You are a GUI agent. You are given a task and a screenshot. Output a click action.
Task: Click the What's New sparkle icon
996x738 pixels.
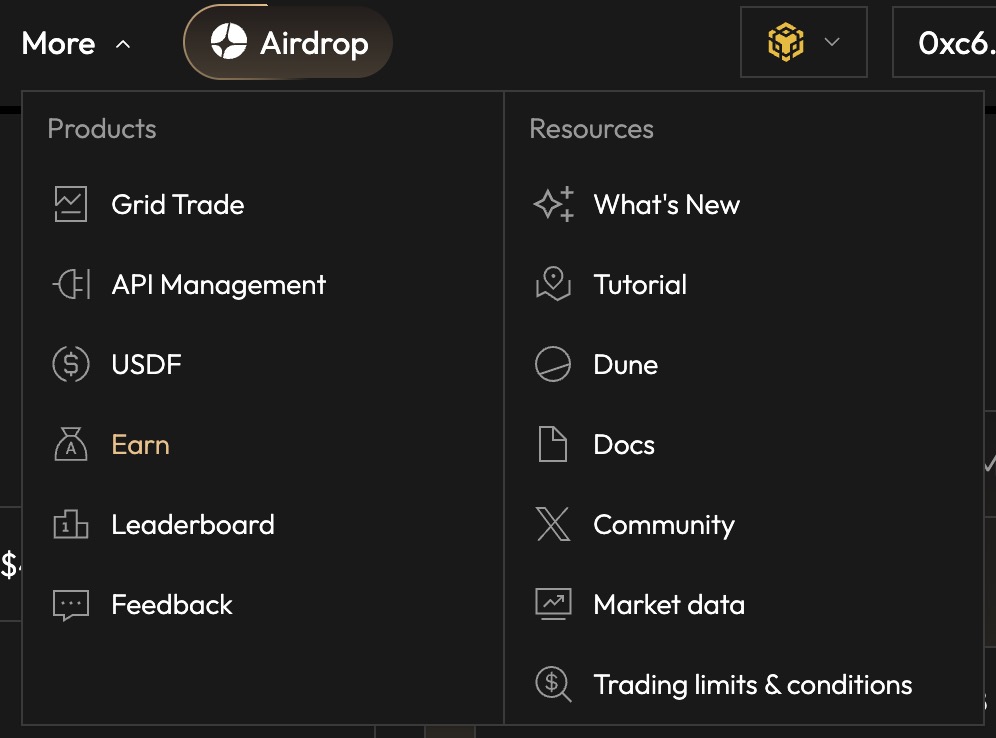point(553,205)
